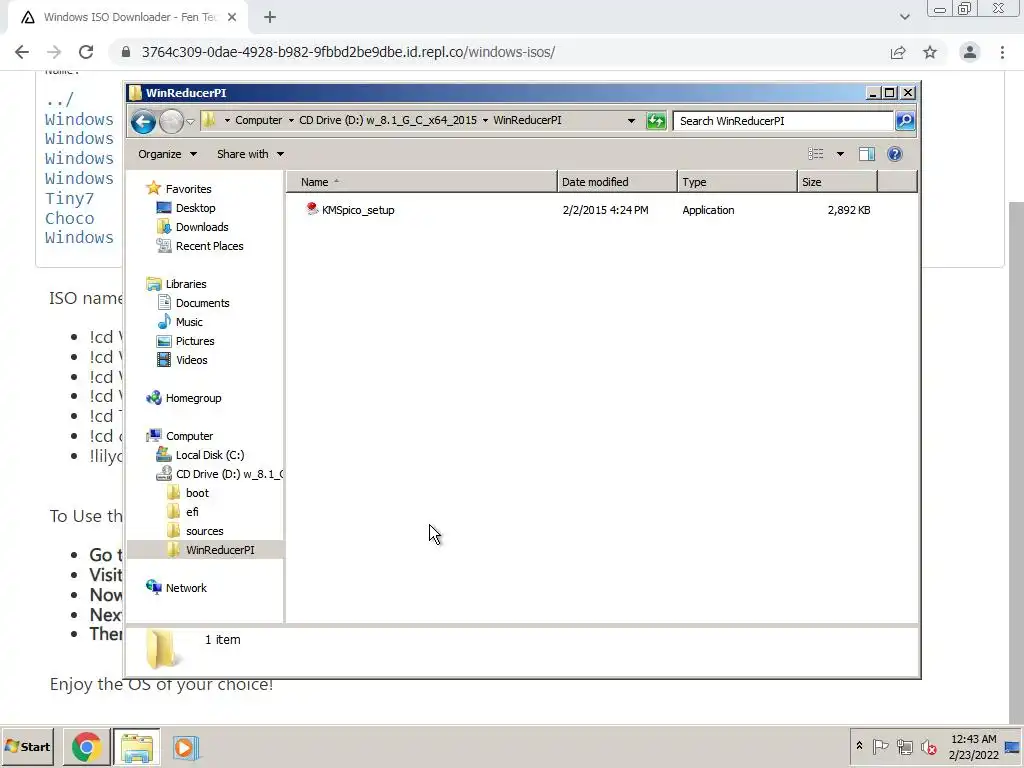Open Recent Places in Favorites

pos(209,246)
